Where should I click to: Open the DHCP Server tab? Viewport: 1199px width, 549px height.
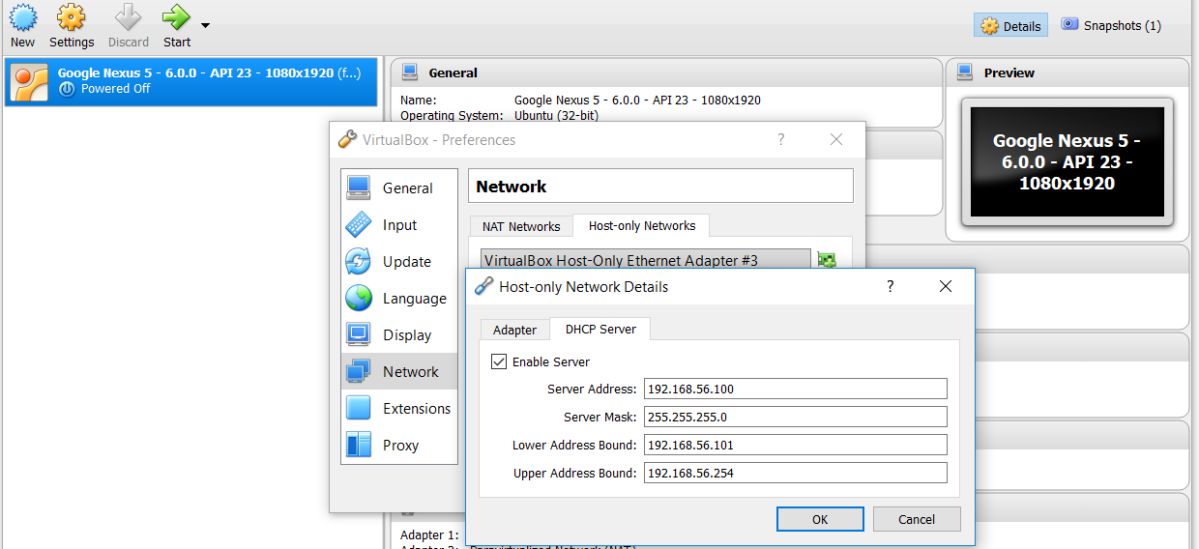600,329
